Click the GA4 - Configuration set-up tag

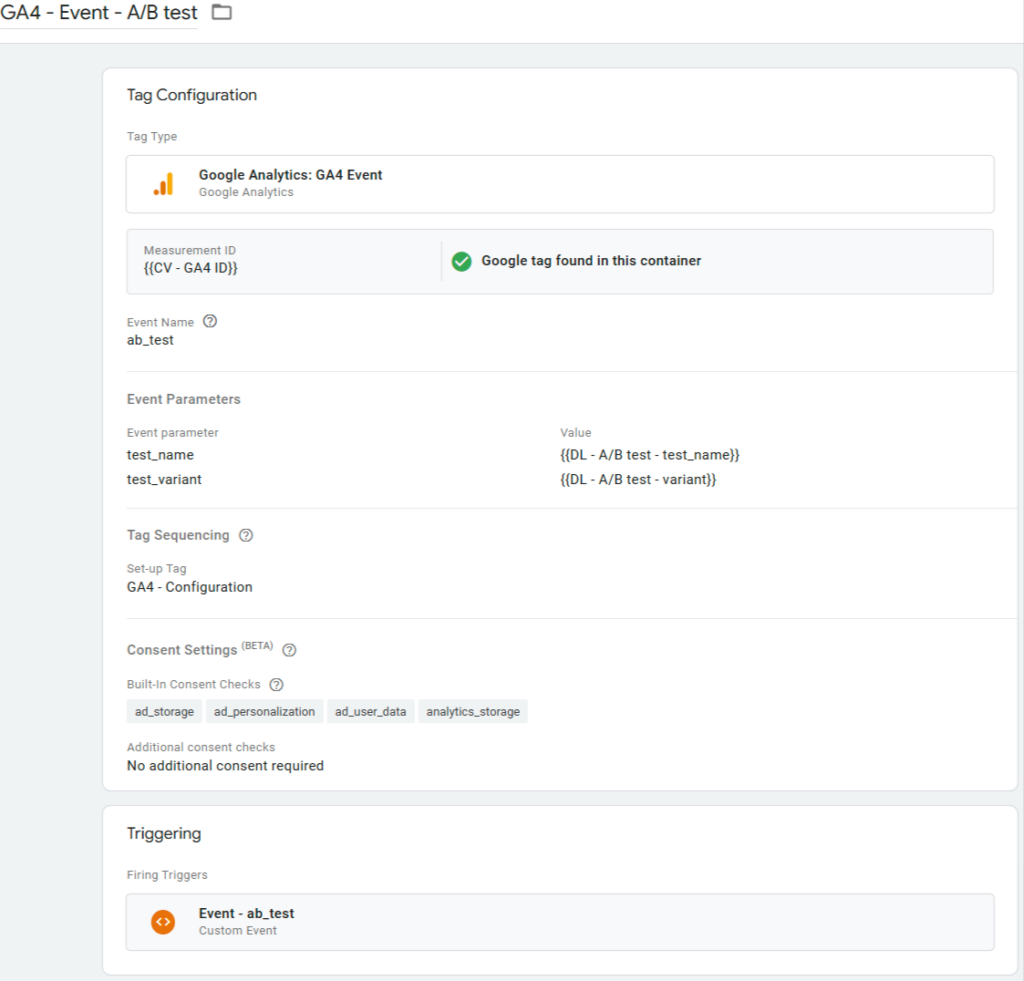click(189, 587)
